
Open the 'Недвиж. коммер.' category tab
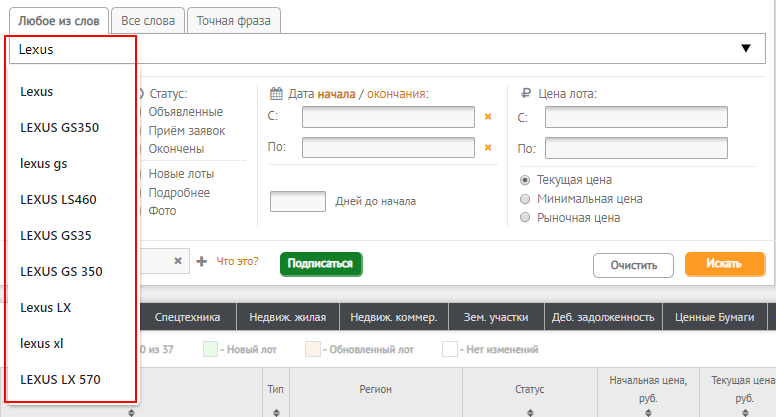coord(394,317)
